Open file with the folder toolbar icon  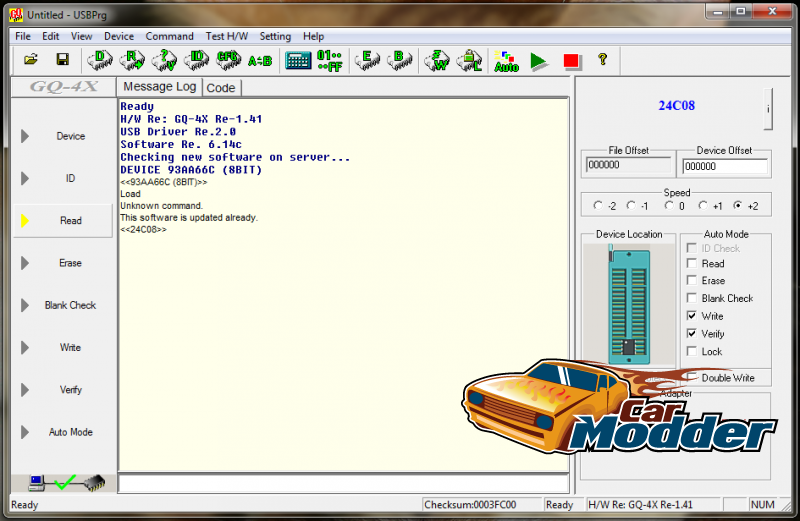pyautogui.click(x=31, y=60)
